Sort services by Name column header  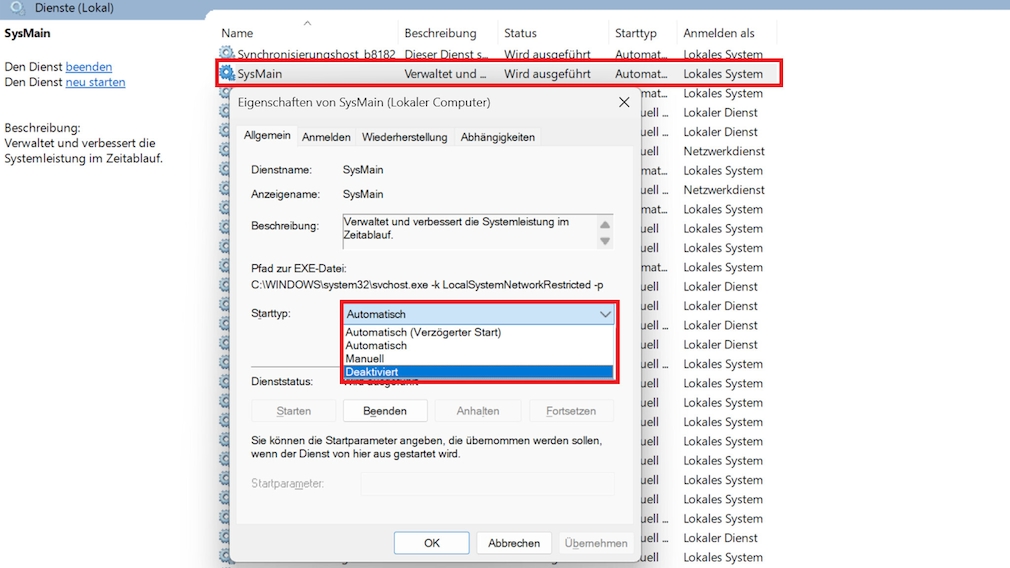point(238,33)
